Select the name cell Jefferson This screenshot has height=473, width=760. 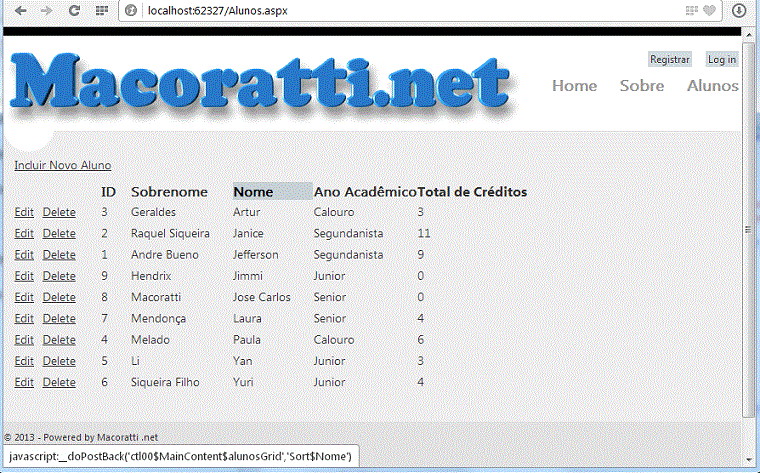coord(255,255)
